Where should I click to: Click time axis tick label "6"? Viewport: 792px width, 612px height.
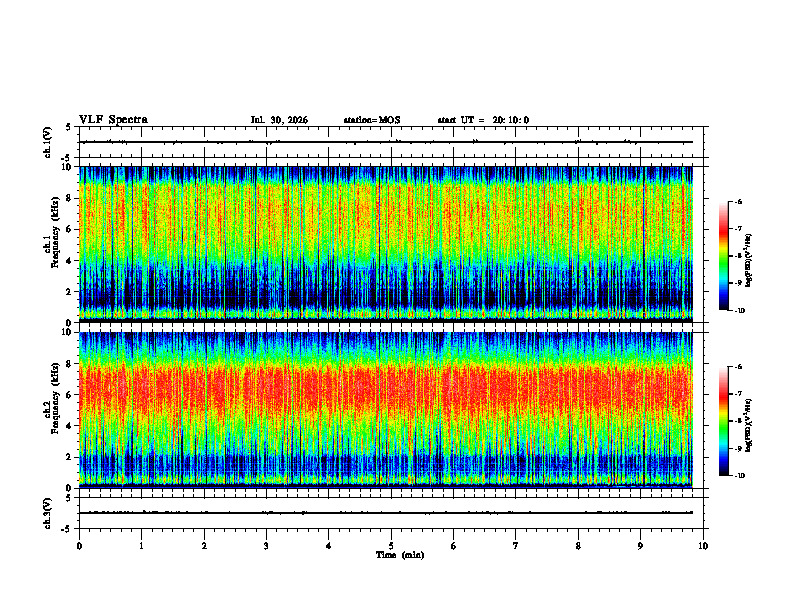click(x=454, y=546)
